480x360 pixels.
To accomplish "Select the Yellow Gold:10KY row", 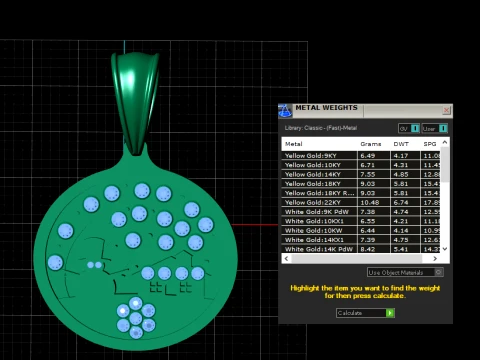I will pos(361,165).
